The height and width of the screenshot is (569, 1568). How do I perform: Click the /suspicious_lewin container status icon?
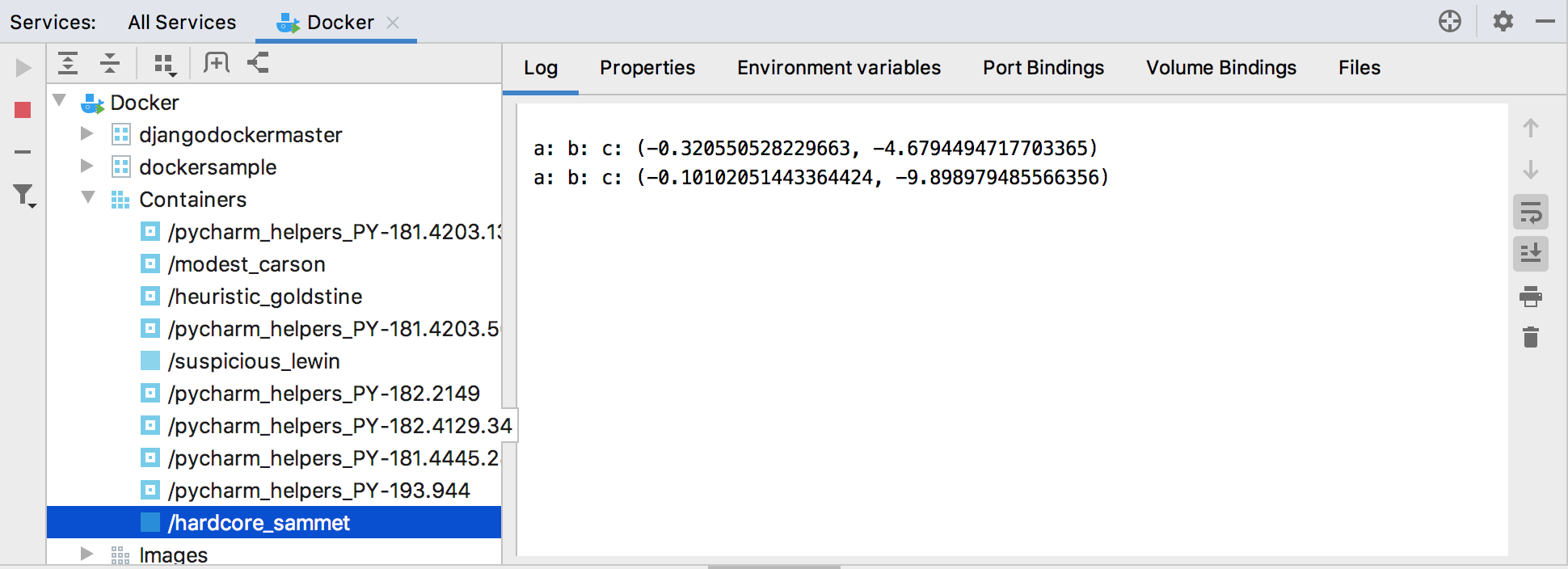pos(150,360)
